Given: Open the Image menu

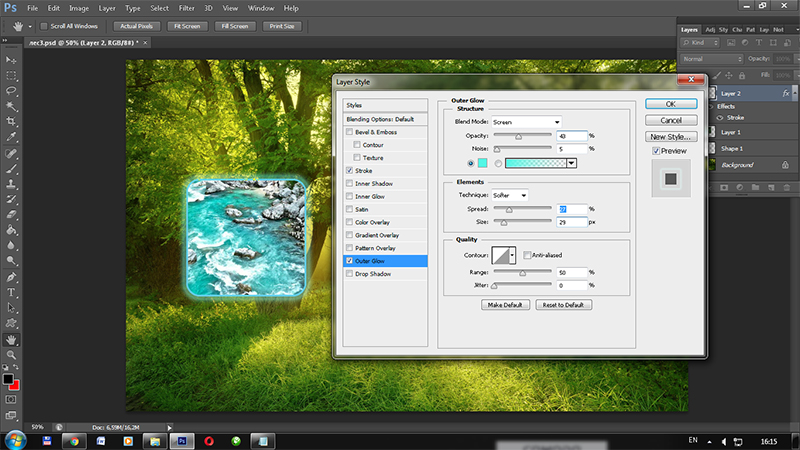Looking at the screenshot, I should (79, 8).
